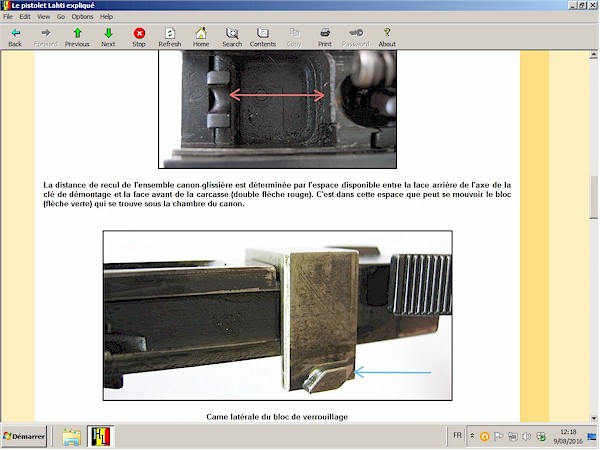Screen dimensions: 600x450
Task: Click the red Stop icon
Action: (x=139, y=33)
